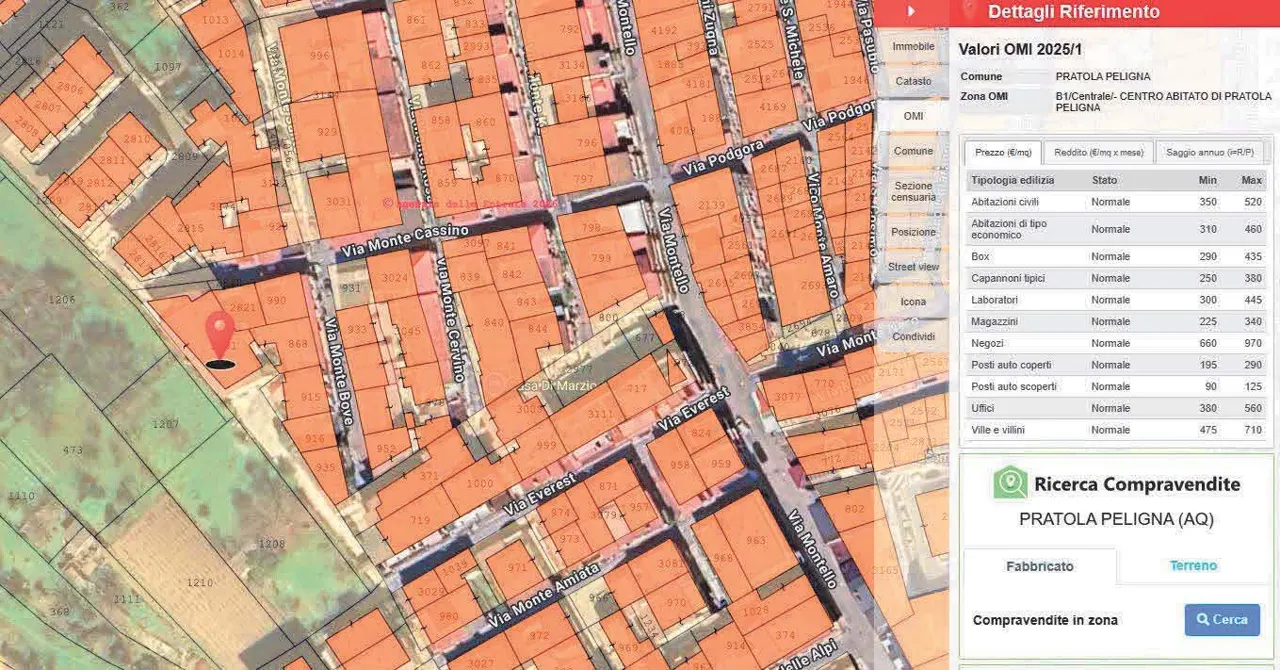The height and width of the screenshot is (670, 1280).
Task: Open the Sezione censuaria tab
Action: 913,191
